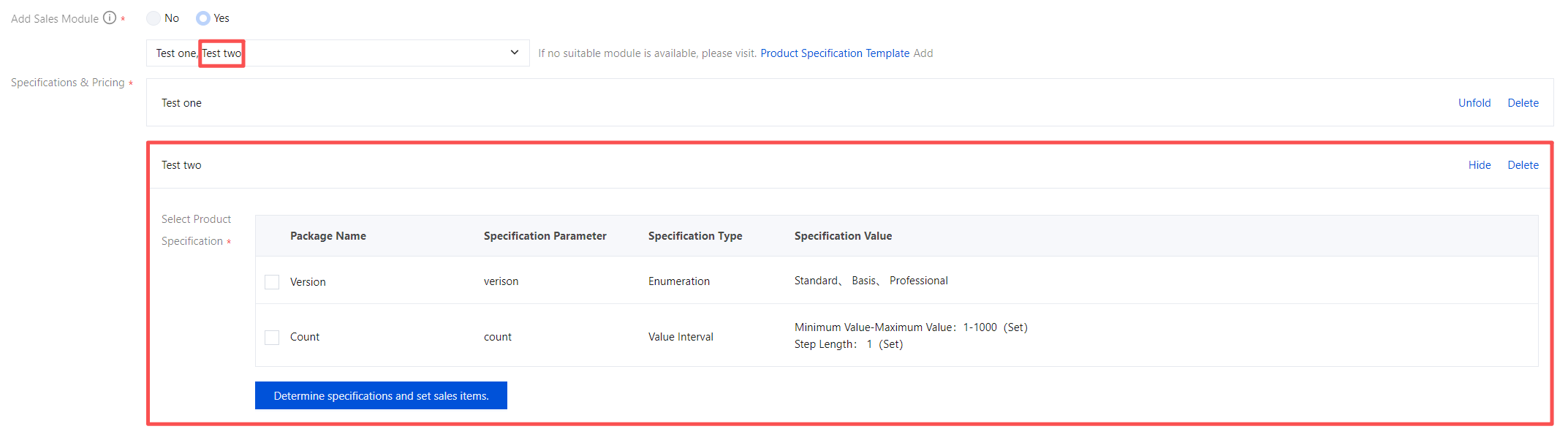Click the info icon beside Add Sales Module
This screenshot has height=448, width=1568.
(x=110, y=18)
